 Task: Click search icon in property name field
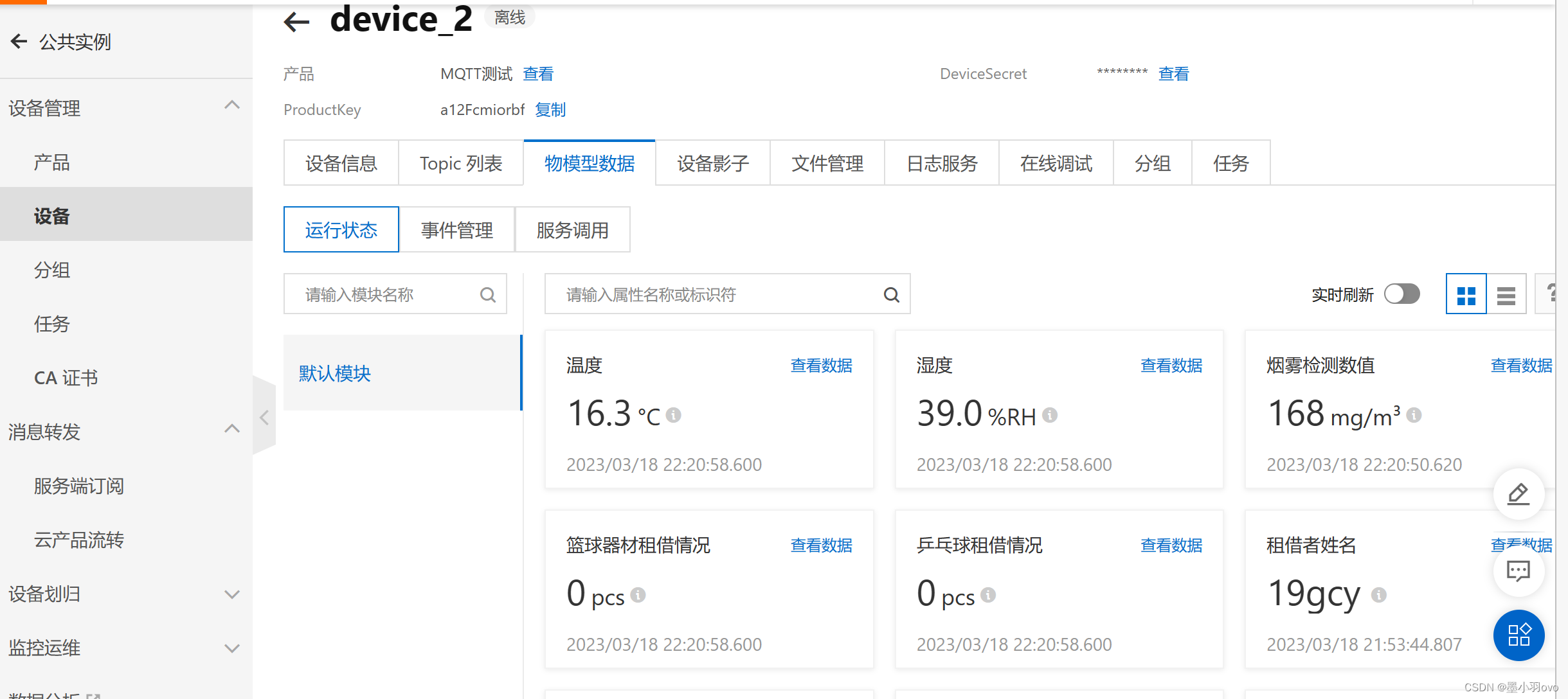[891, 295]
